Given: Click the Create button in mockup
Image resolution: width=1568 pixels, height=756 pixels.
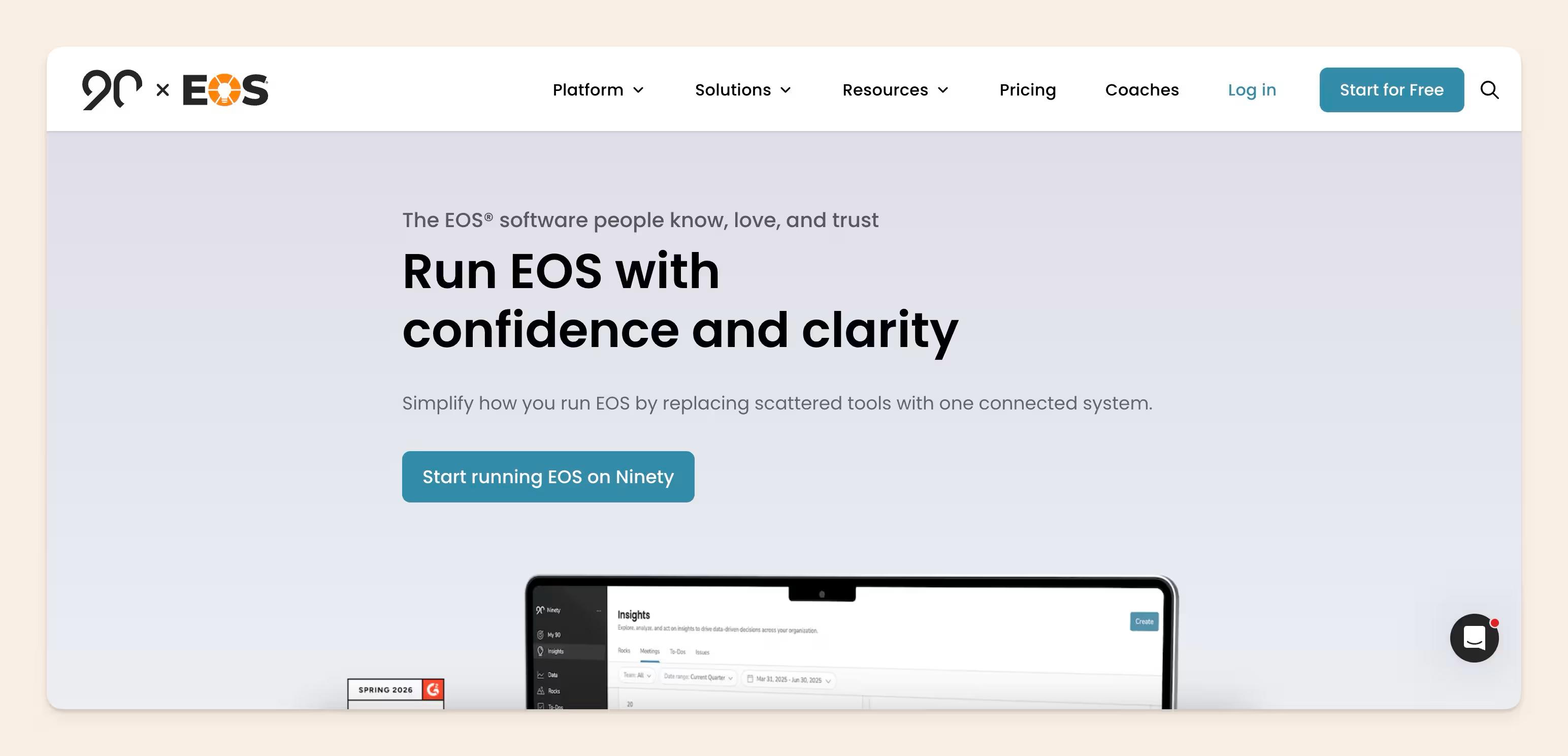Looking at the screenshot, I should [x=1144, y=621].
